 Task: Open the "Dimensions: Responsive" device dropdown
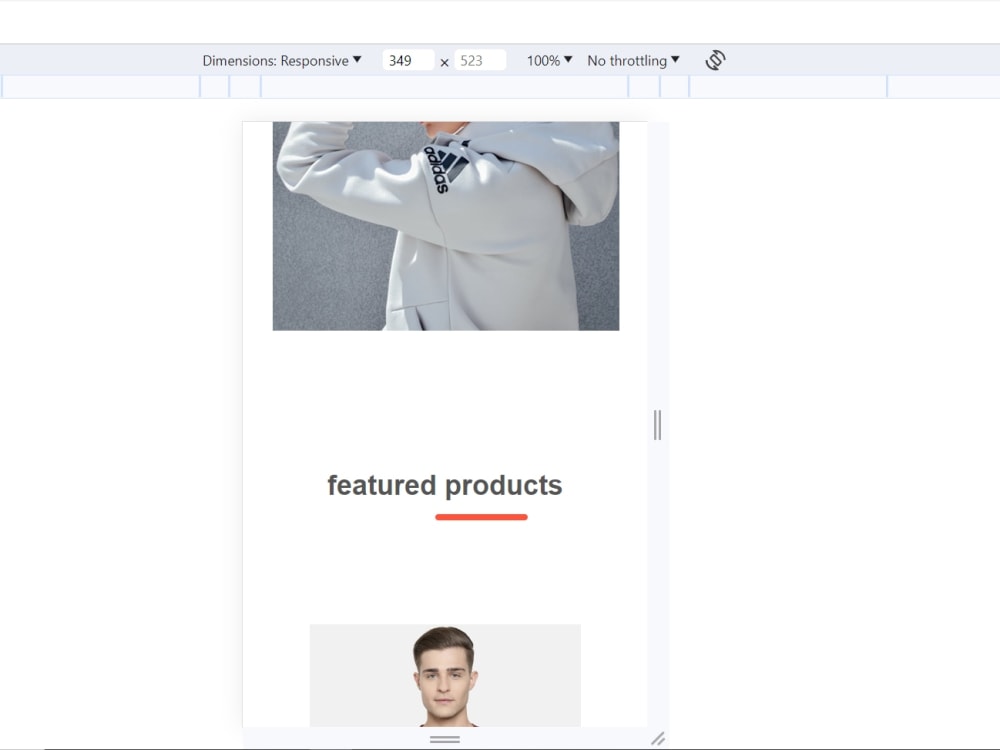(x=280, y=60)
